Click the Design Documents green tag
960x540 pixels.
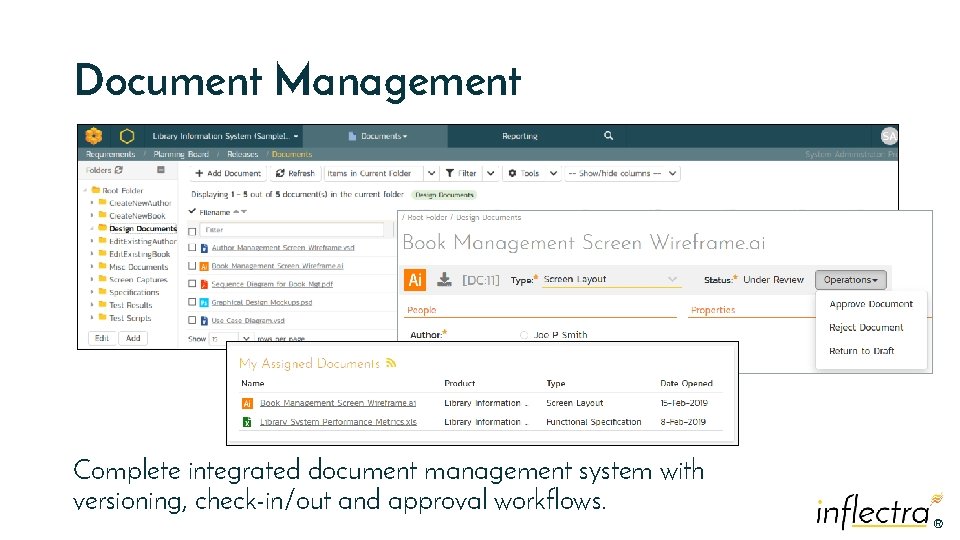point(444,195)
